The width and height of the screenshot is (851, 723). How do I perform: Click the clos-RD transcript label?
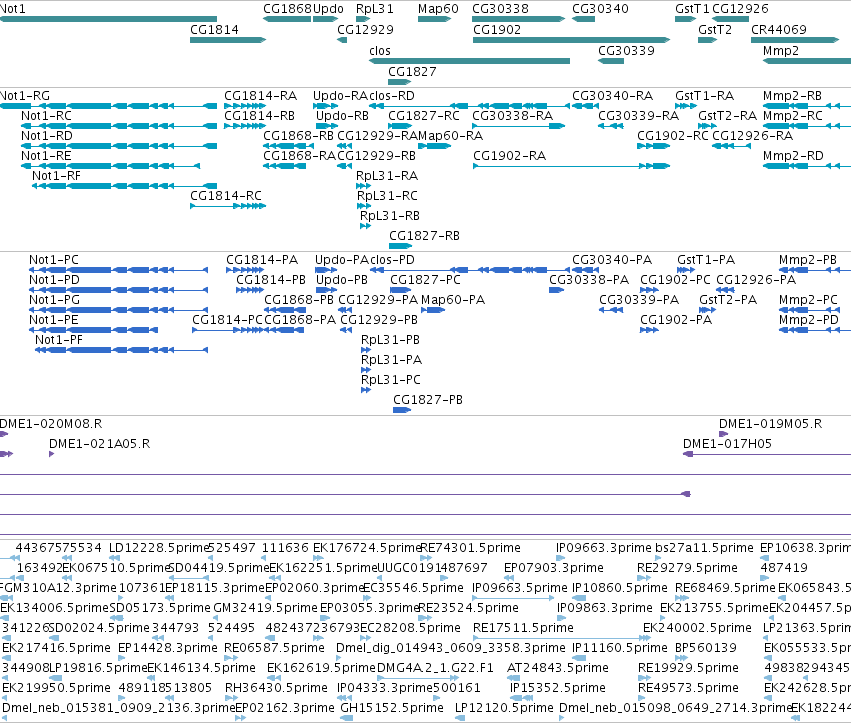point(392,96)
